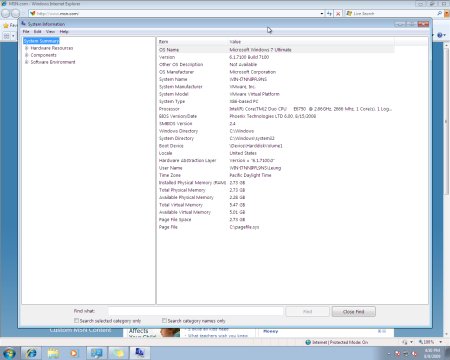
Task: Open Help menu in System Information
Action: tap(64, 31)
